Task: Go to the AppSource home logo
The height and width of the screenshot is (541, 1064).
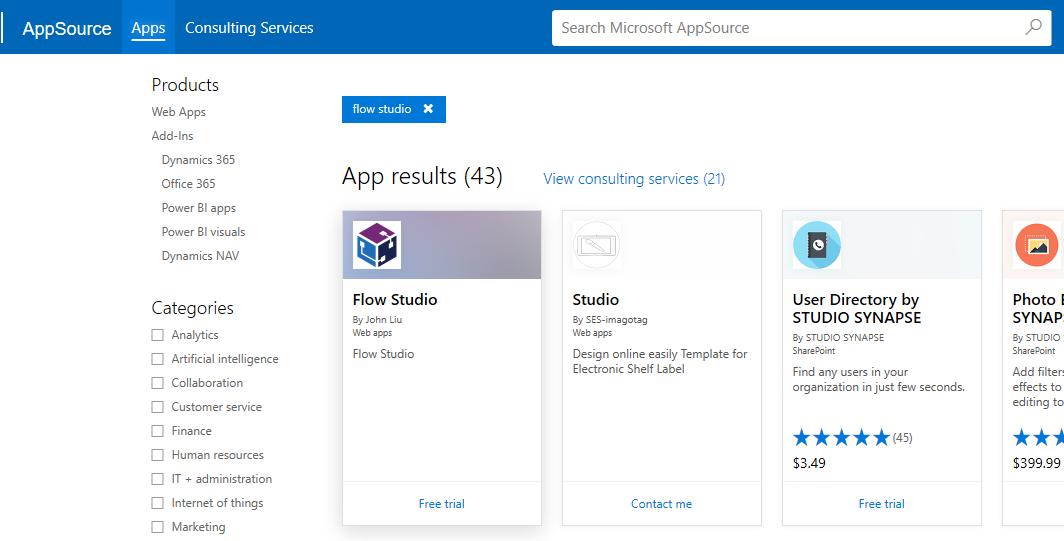Action: [66, 29]
